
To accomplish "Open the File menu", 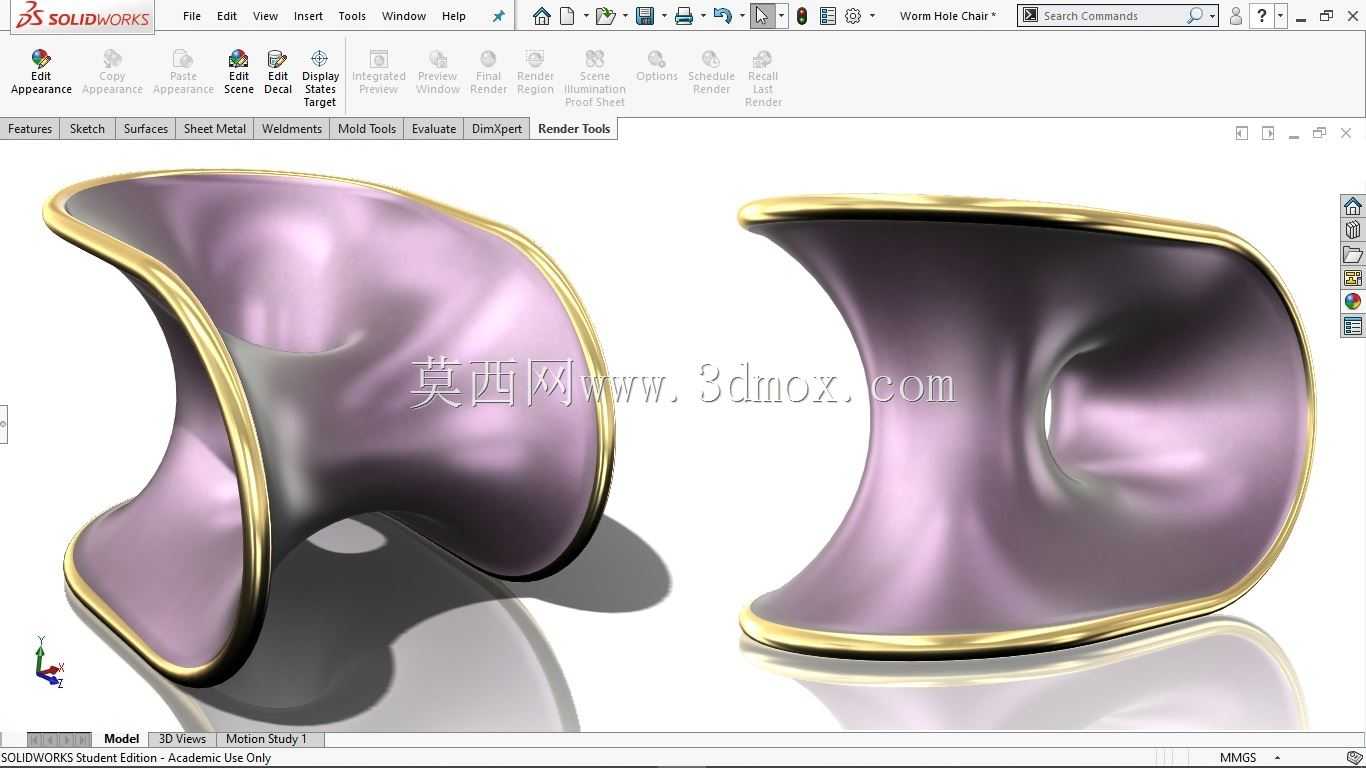I will [192, 16].
